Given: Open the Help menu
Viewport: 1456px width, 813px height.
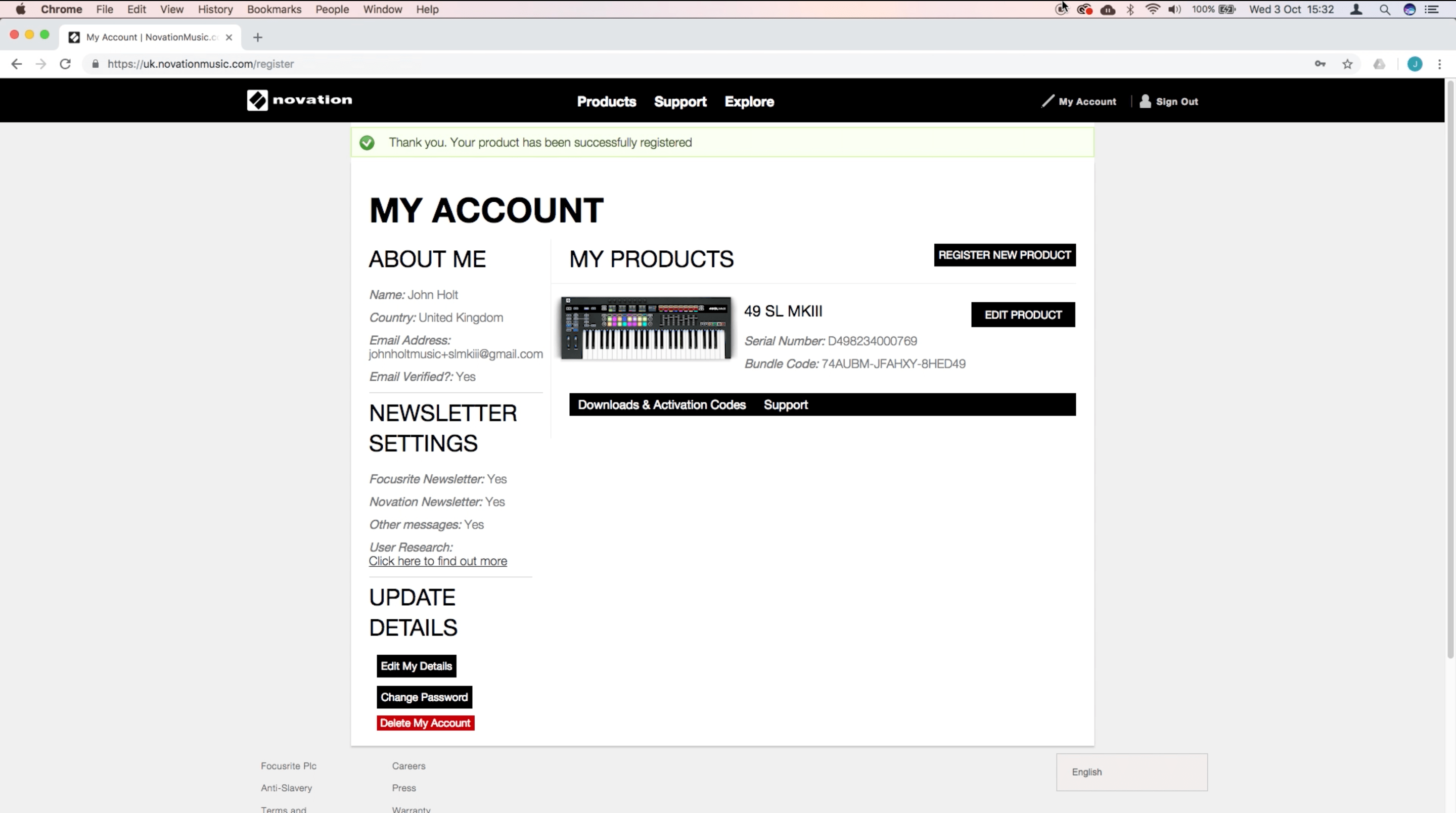Looking at the screenshot, I should coord(427,9).
